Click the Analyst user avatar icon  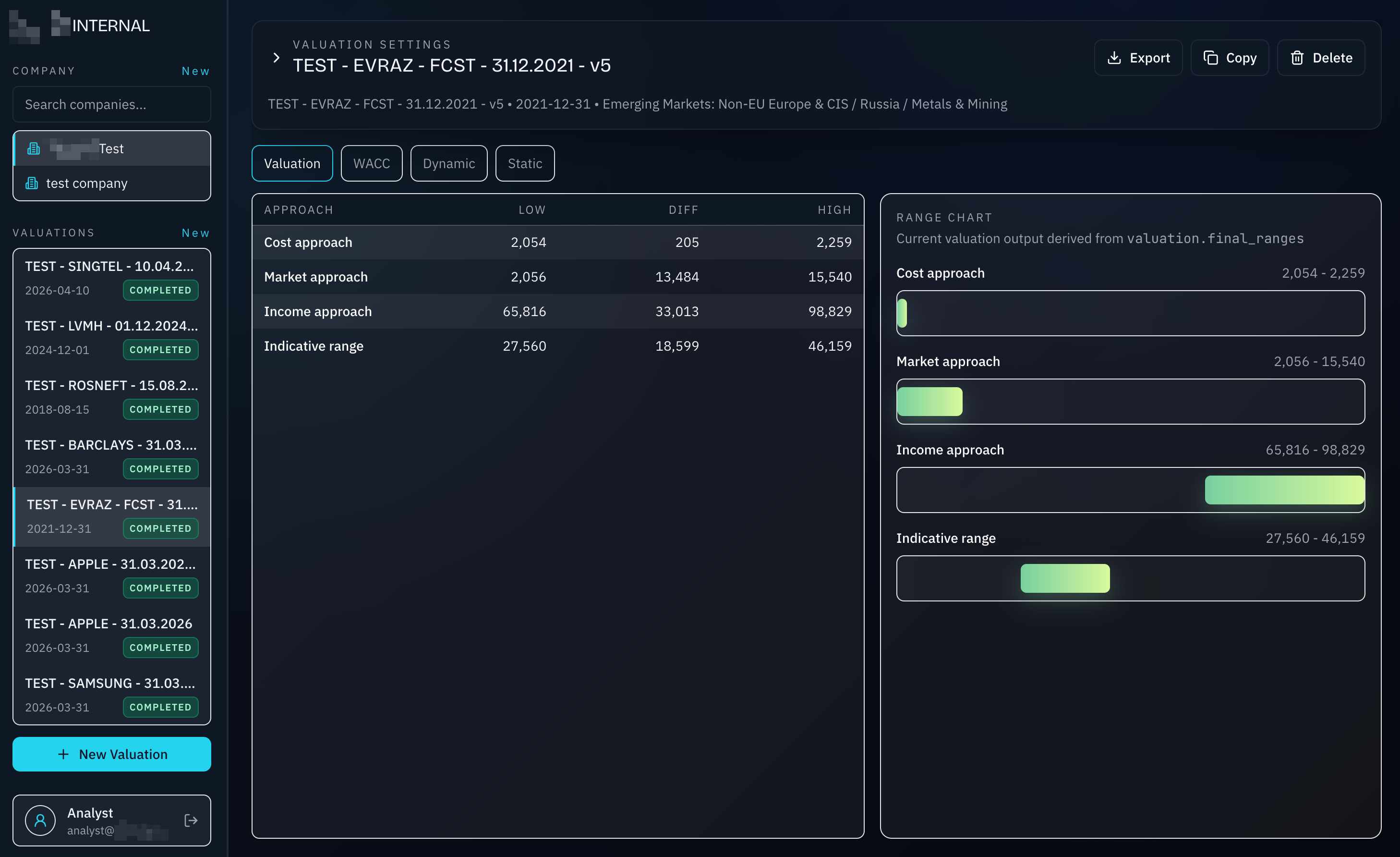tap(40, 820)
